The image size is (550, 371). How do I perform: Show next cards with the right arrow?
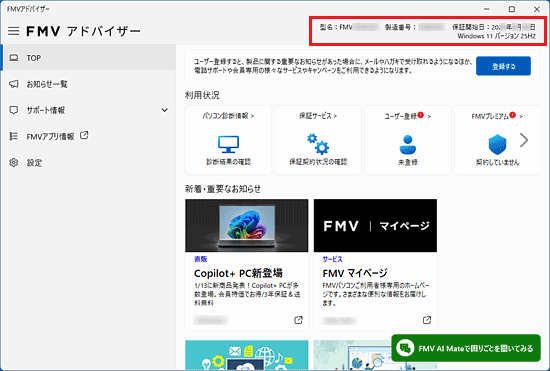(x=524, y=140)
